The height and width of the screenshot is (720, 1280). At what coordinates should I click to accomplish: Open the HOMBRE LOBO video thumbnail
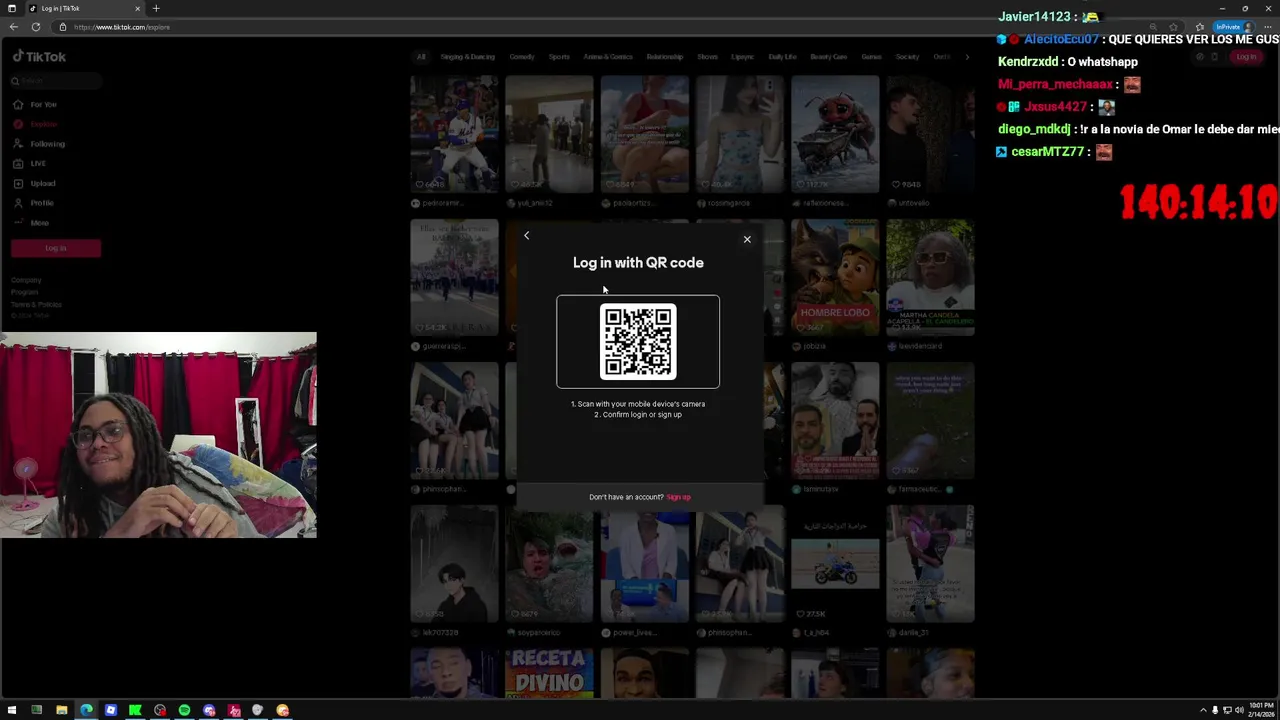[x=835, y=277]
